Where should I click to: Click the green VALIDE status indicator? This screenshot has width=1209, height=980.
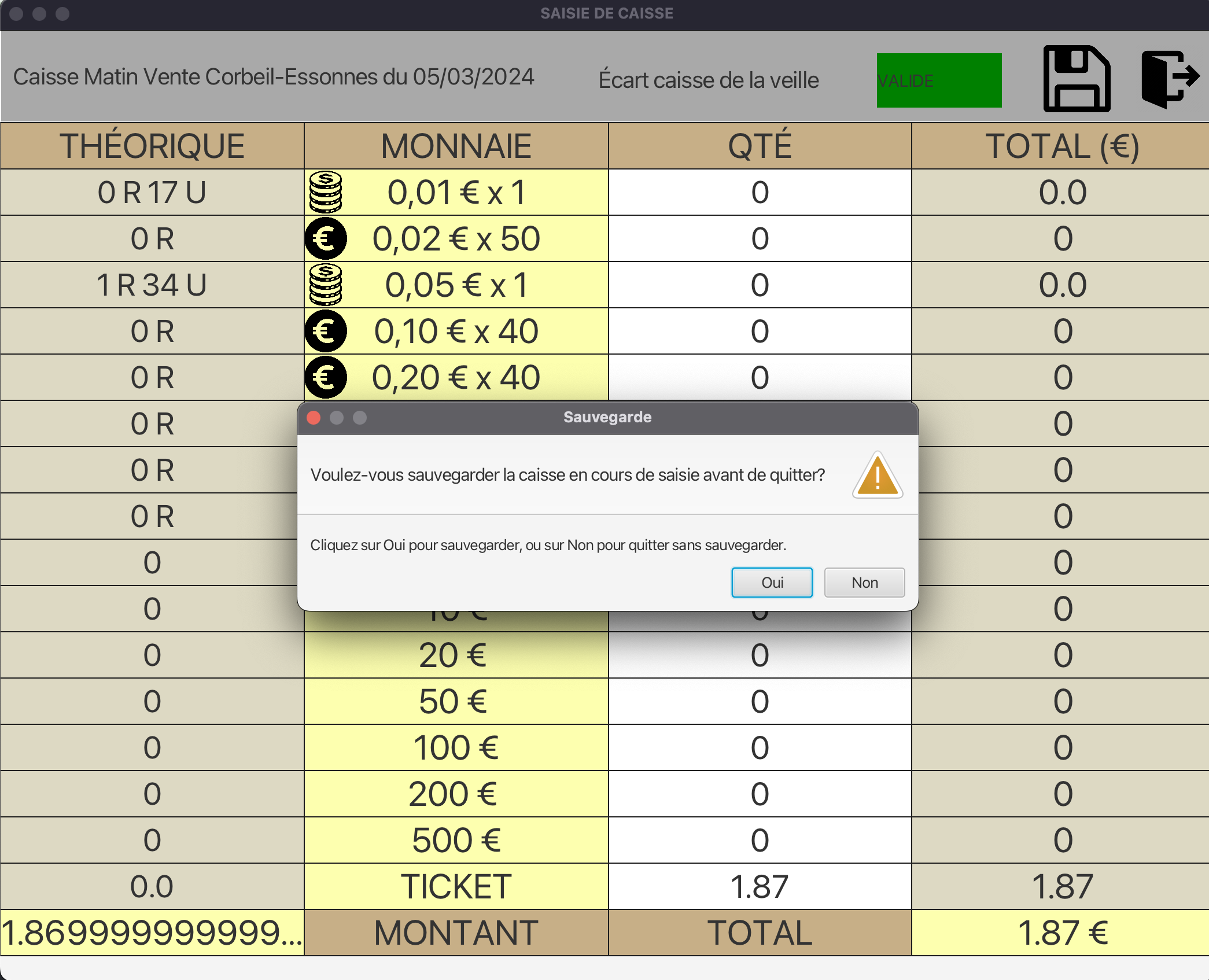(938, 79)
